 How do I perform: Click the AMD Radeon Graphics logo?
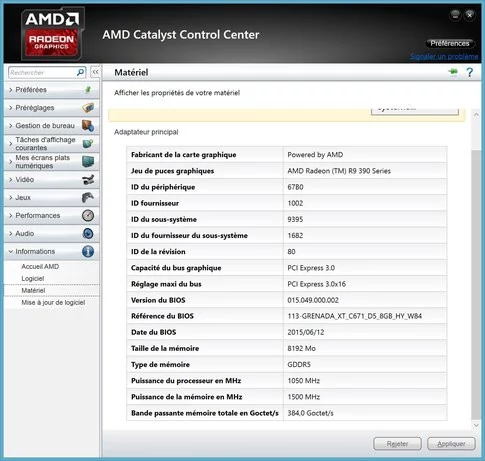(x=52, y=34)
